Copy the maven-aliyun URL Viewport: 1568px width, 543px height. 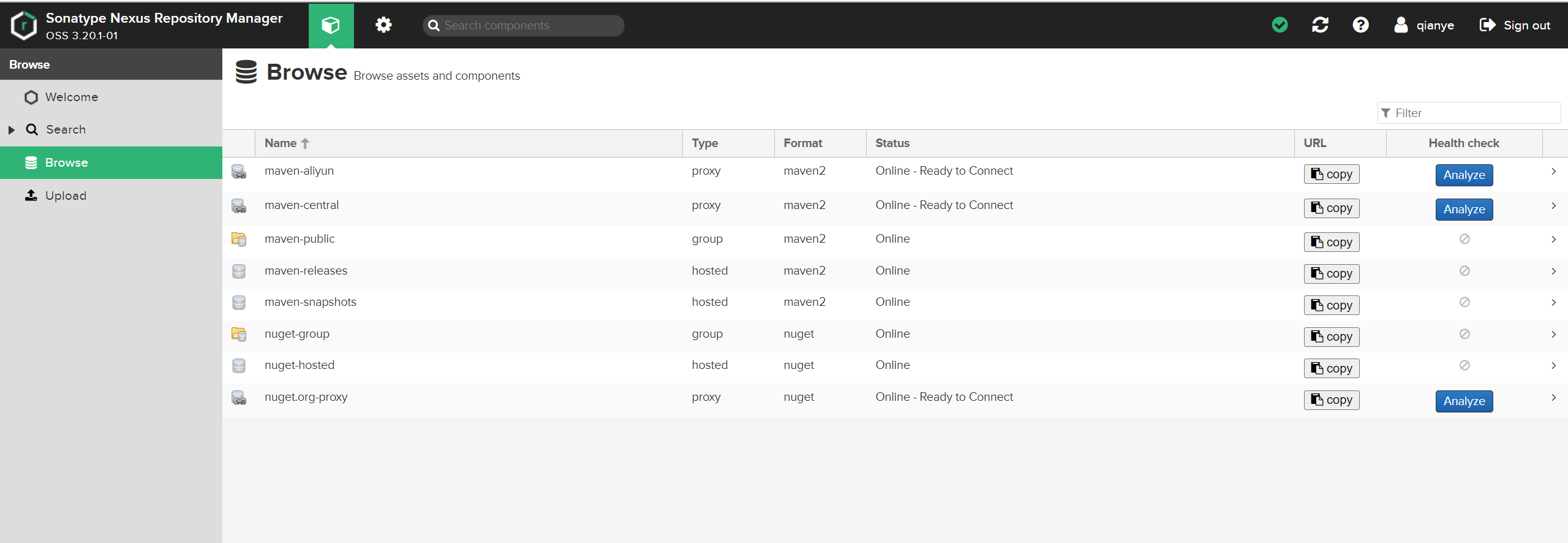[x=1332, y=174]
